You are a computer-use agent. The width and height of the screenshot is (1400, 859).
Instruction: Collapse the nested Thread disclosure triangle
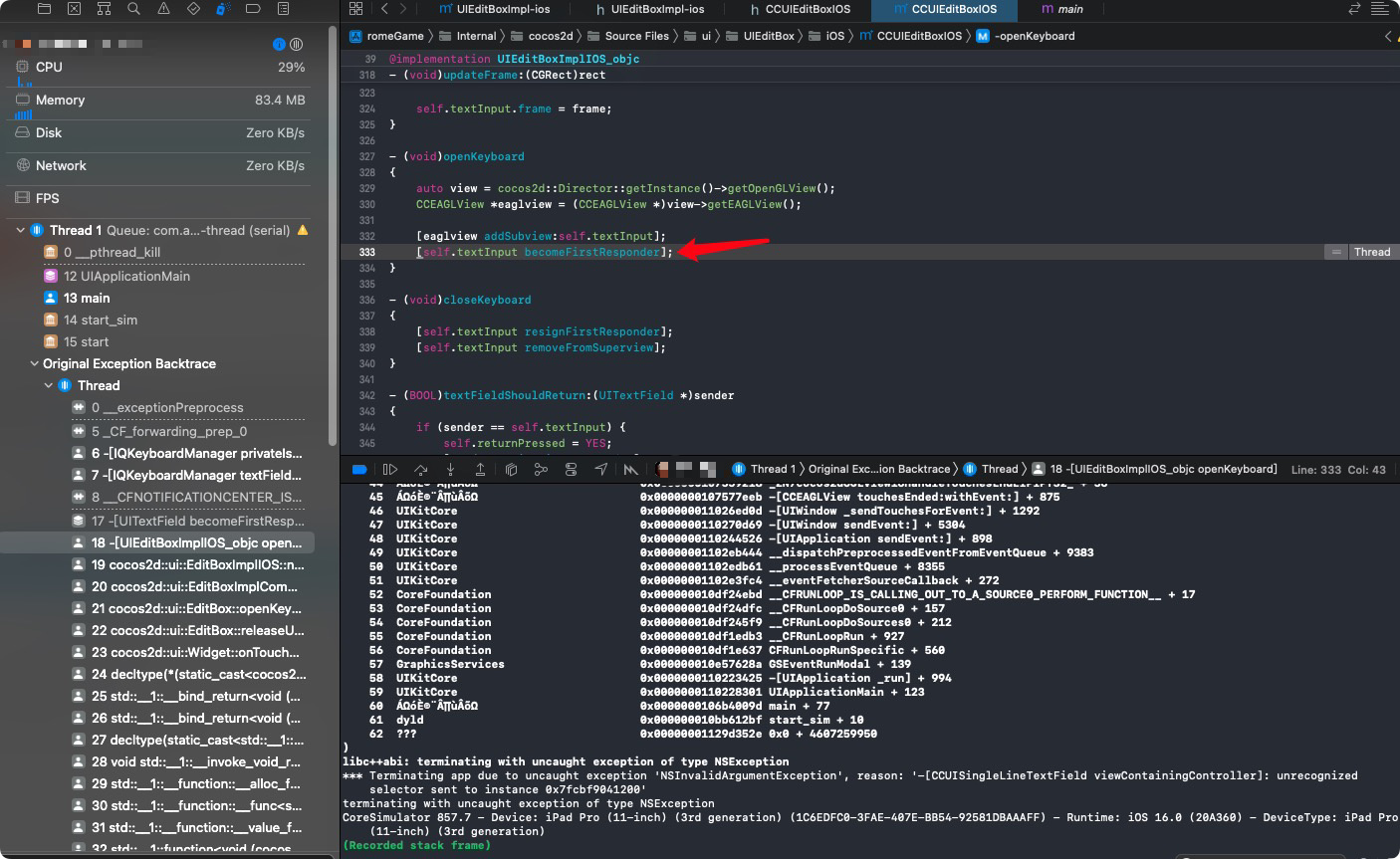click(x=49, y=385)
